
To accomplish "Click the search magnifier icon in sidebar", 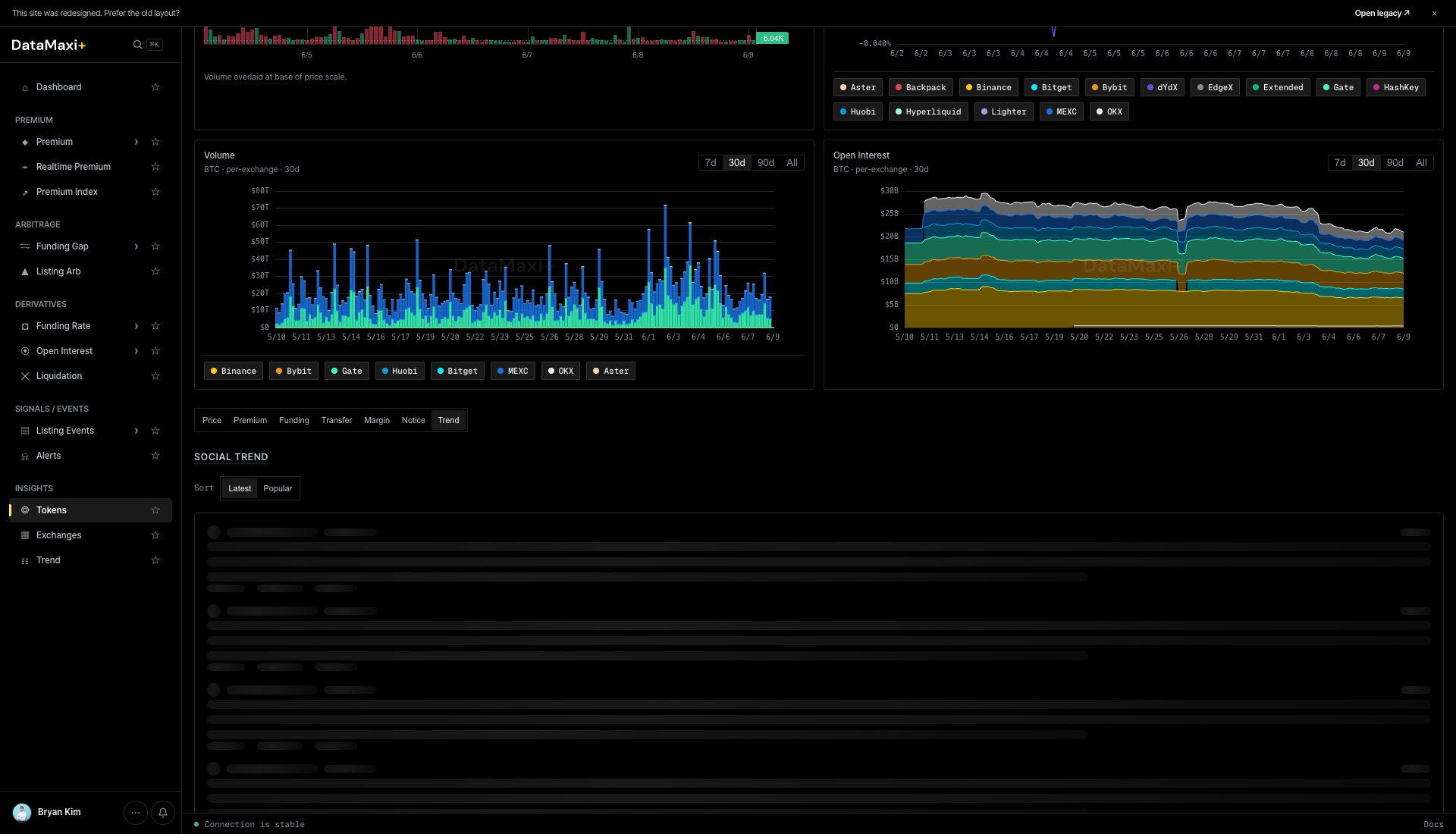I will click(x=137, y=45).
